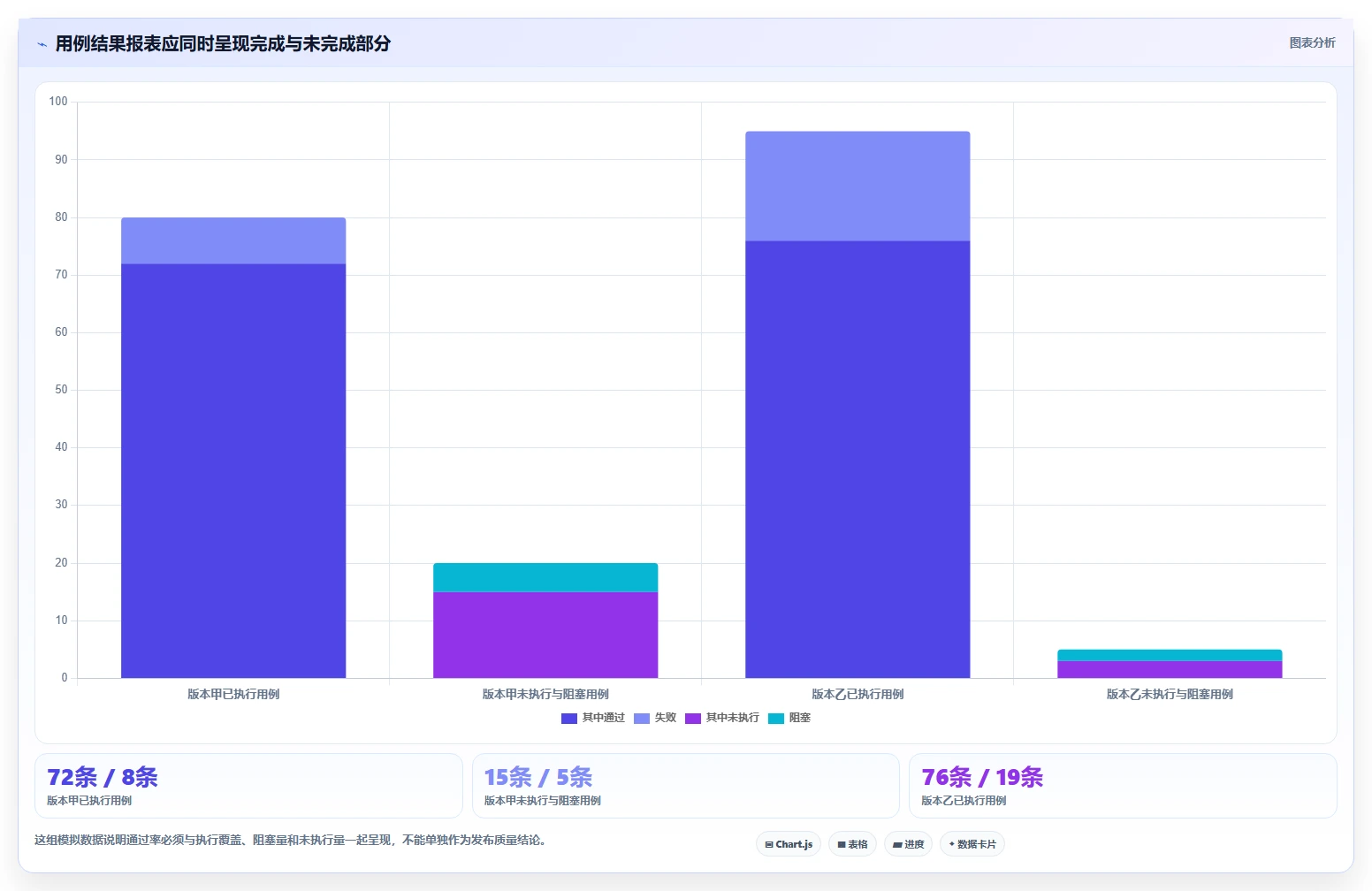Click the cyan segment of 版本乙未执行与阻塞用例 bar
The image size is (1372, 891).
1170,655
